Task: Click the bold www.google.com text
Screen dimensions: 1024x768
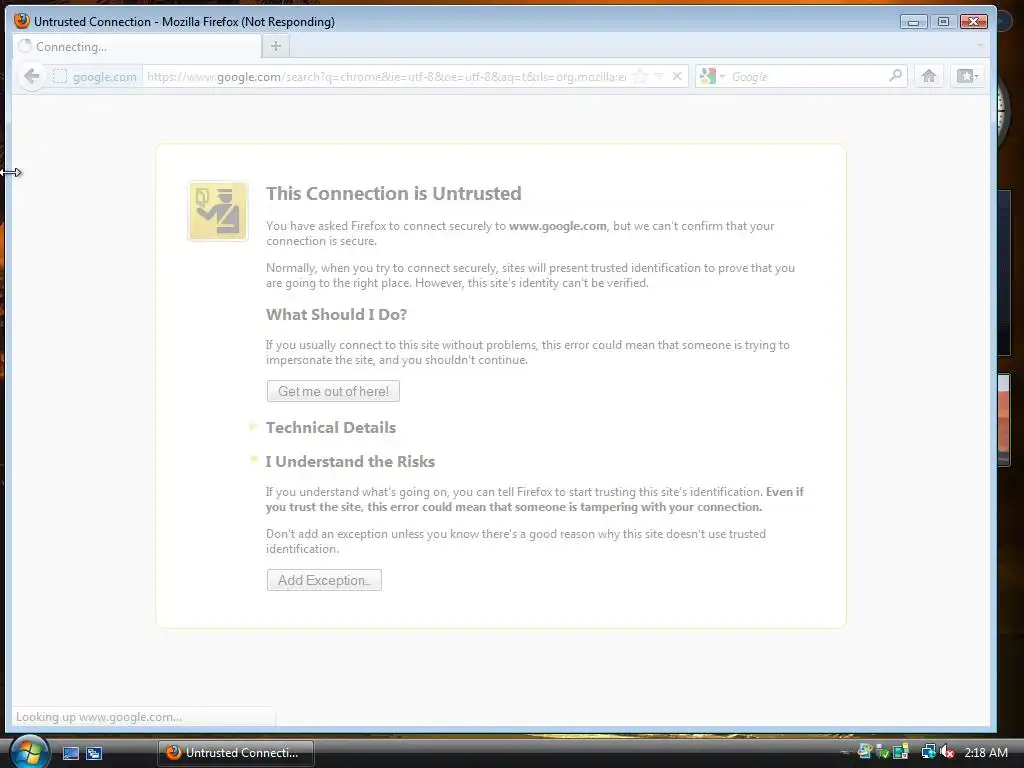Action: tap(558, 226)
